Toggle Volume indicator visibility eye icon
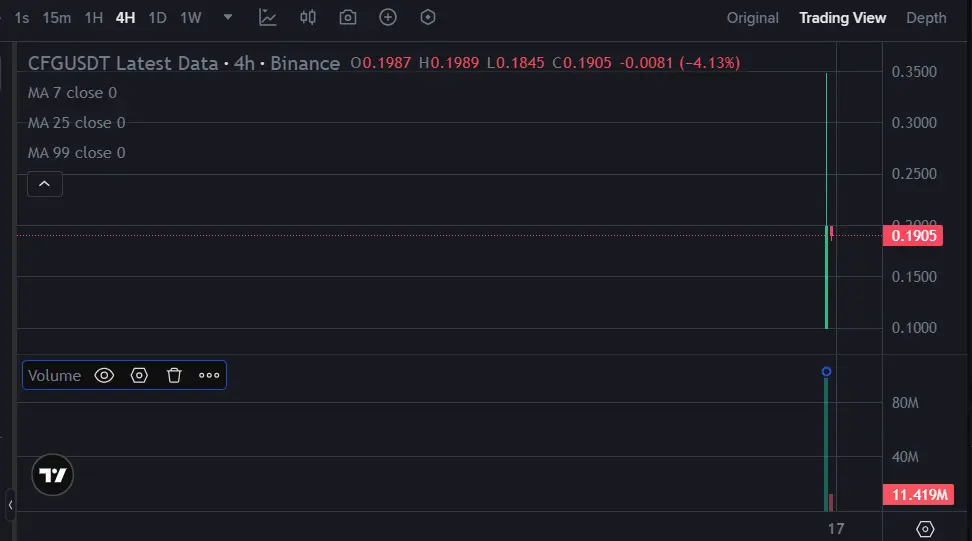This screenshot has width=972, height=541. 104,376
